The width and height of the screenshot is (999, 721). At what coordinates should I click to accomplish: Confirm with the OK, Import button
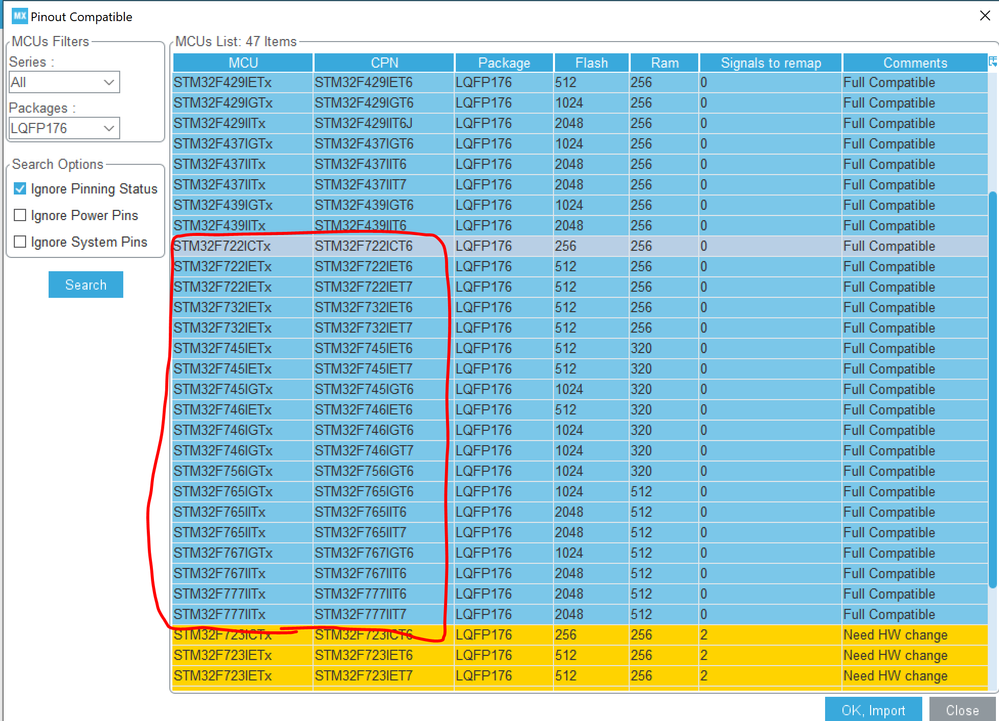[873, 710]
